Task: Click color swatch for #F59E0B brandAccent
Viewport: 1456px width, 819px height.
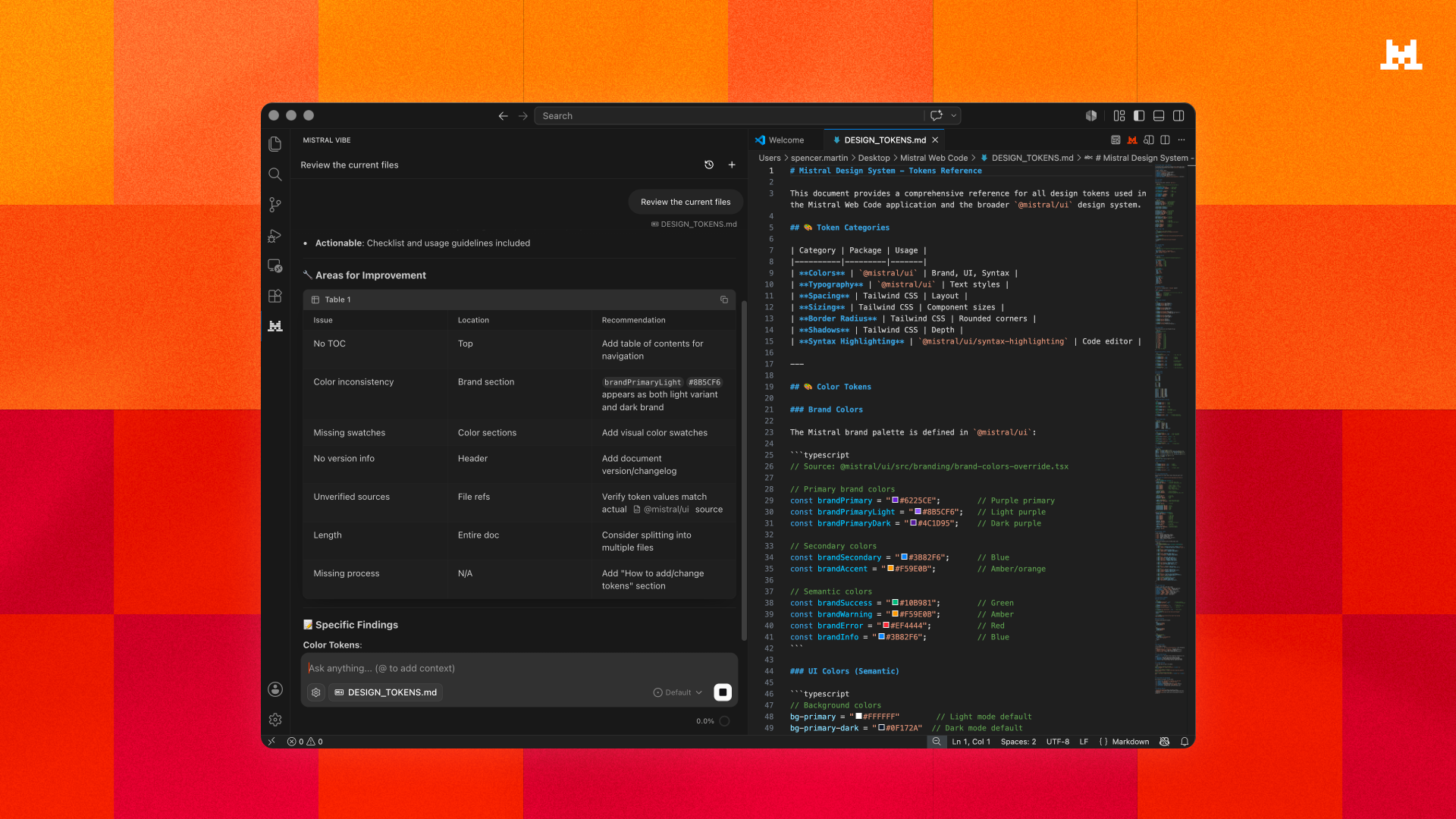Action: coord(890,569)
